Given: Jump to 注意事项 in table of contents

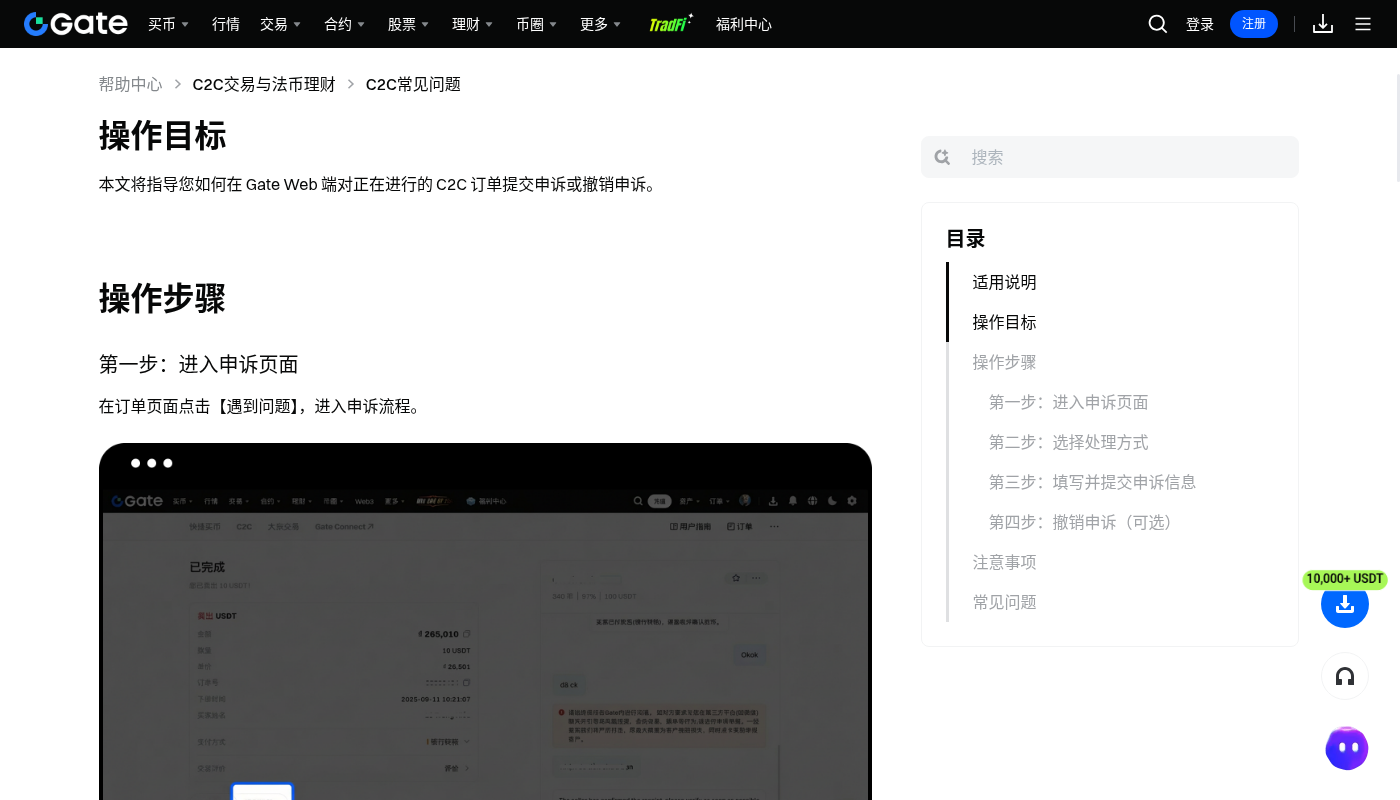Looking at the screenshot, I should point(1004,562).
